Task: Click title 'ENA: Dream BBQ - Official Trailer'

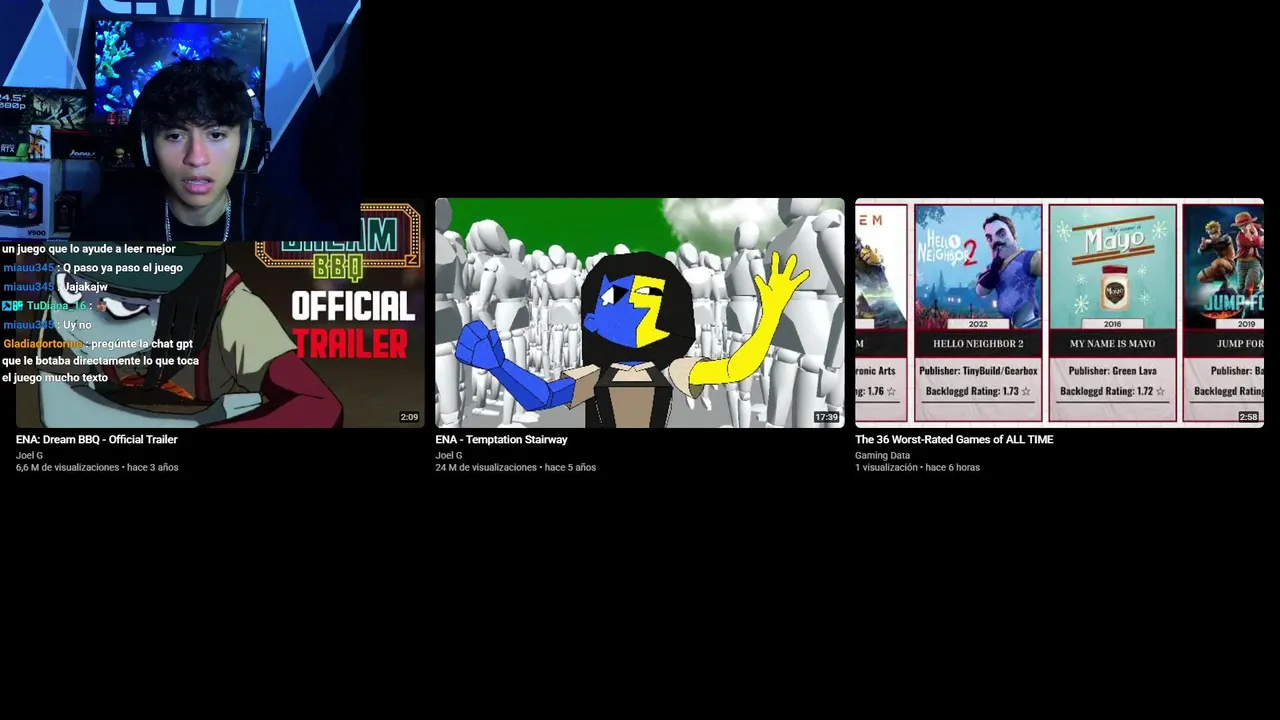Action: click(97, 440)
